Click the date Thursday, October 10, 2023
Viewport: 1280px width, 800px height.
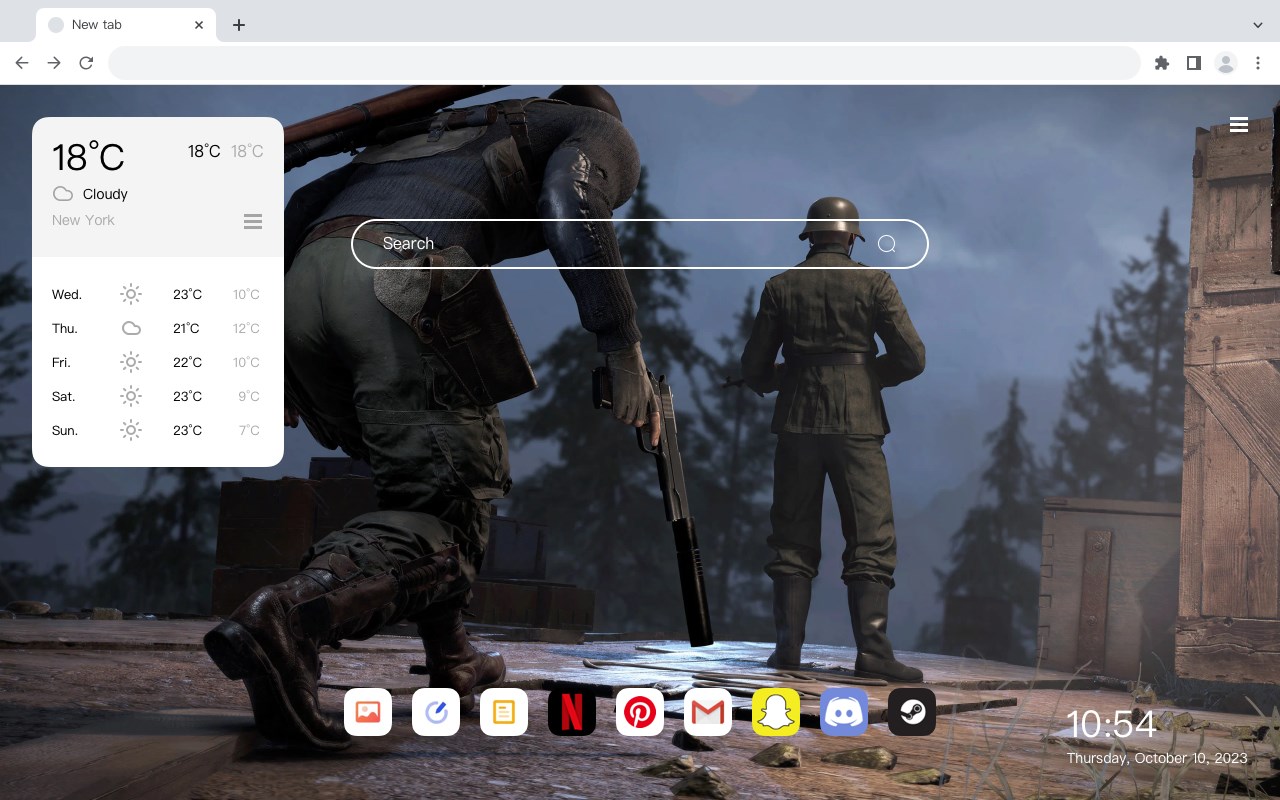(x=1157, y=758)
